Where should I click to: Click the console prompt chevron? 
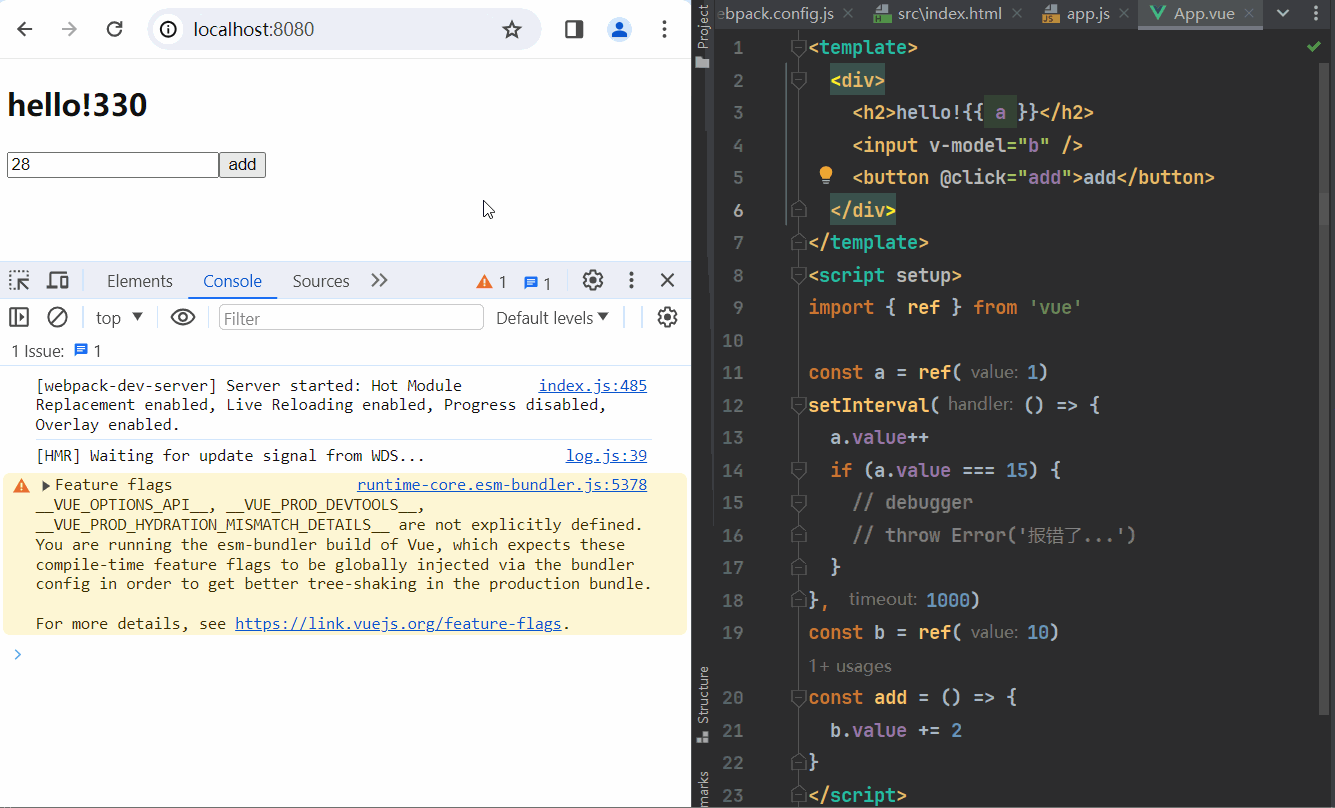[17, 654]
